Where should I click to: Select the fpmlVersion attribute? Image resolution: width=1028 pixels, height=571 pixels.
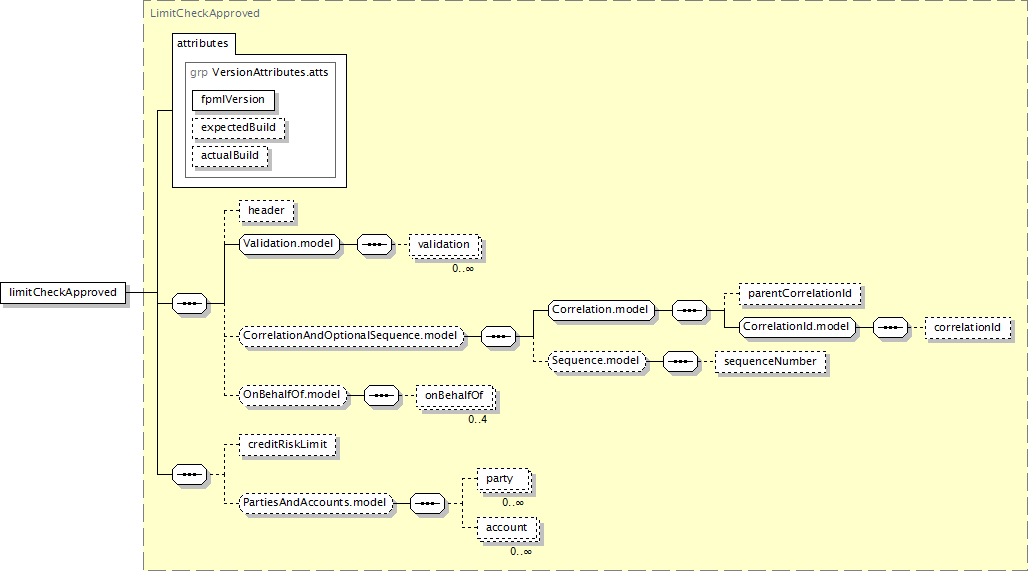[x=233, y=100]
